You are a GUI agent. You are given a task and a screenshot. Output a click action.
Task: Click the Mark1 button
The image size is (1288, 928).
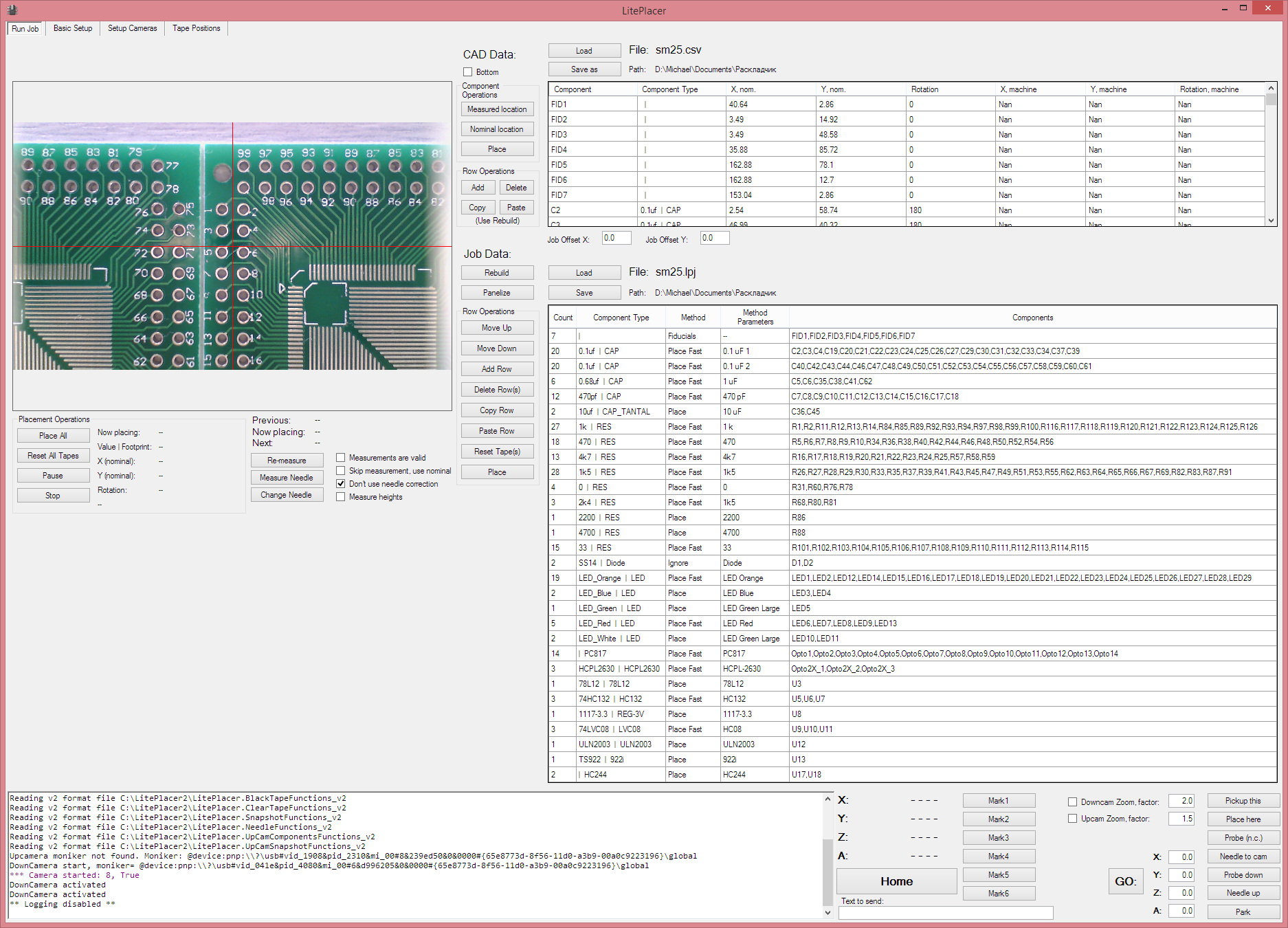pyautogui.click(x=999, y=801)
